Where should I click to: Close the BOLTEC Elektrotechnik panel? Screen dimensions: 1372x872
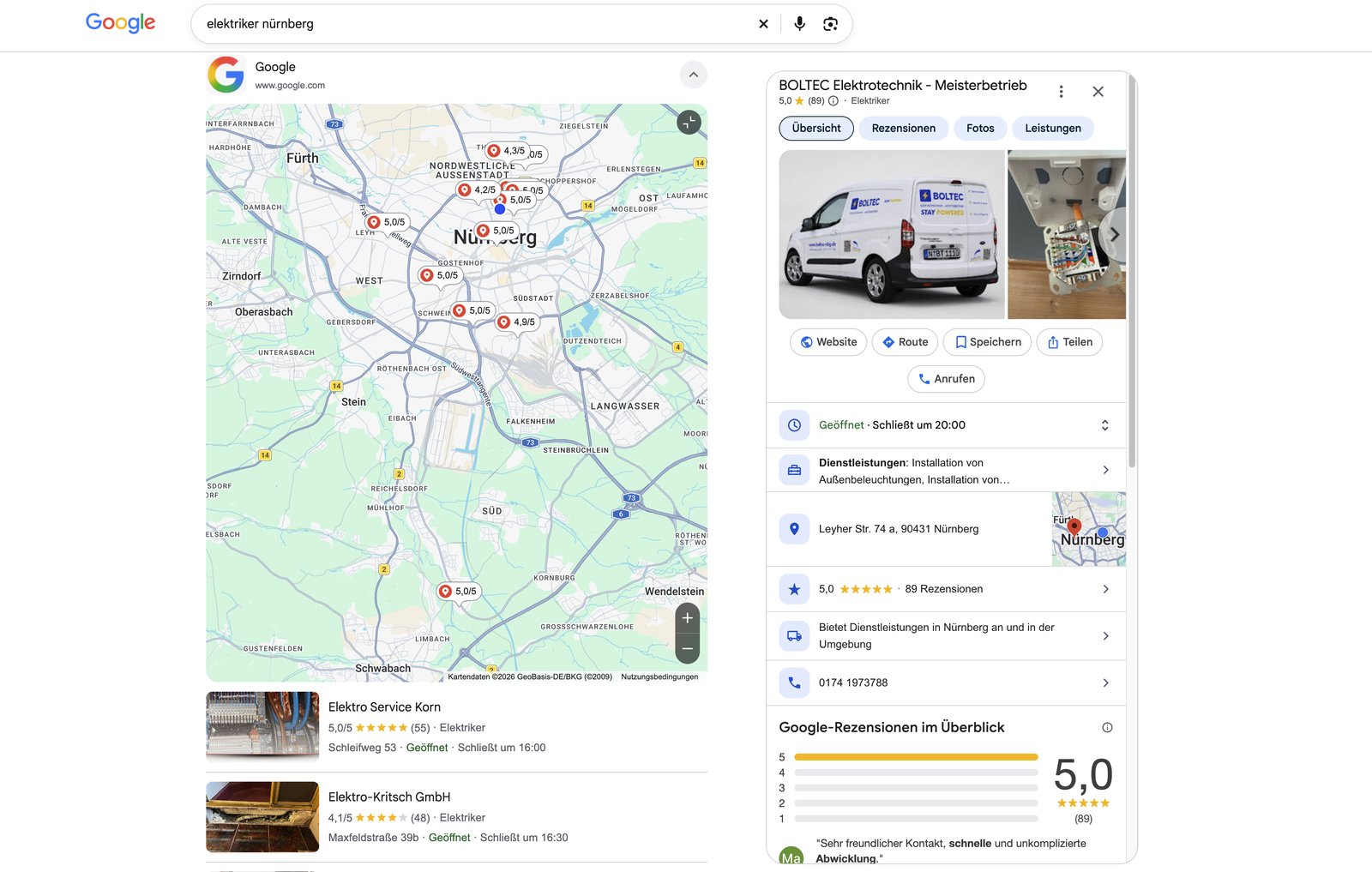(1098, 92)
